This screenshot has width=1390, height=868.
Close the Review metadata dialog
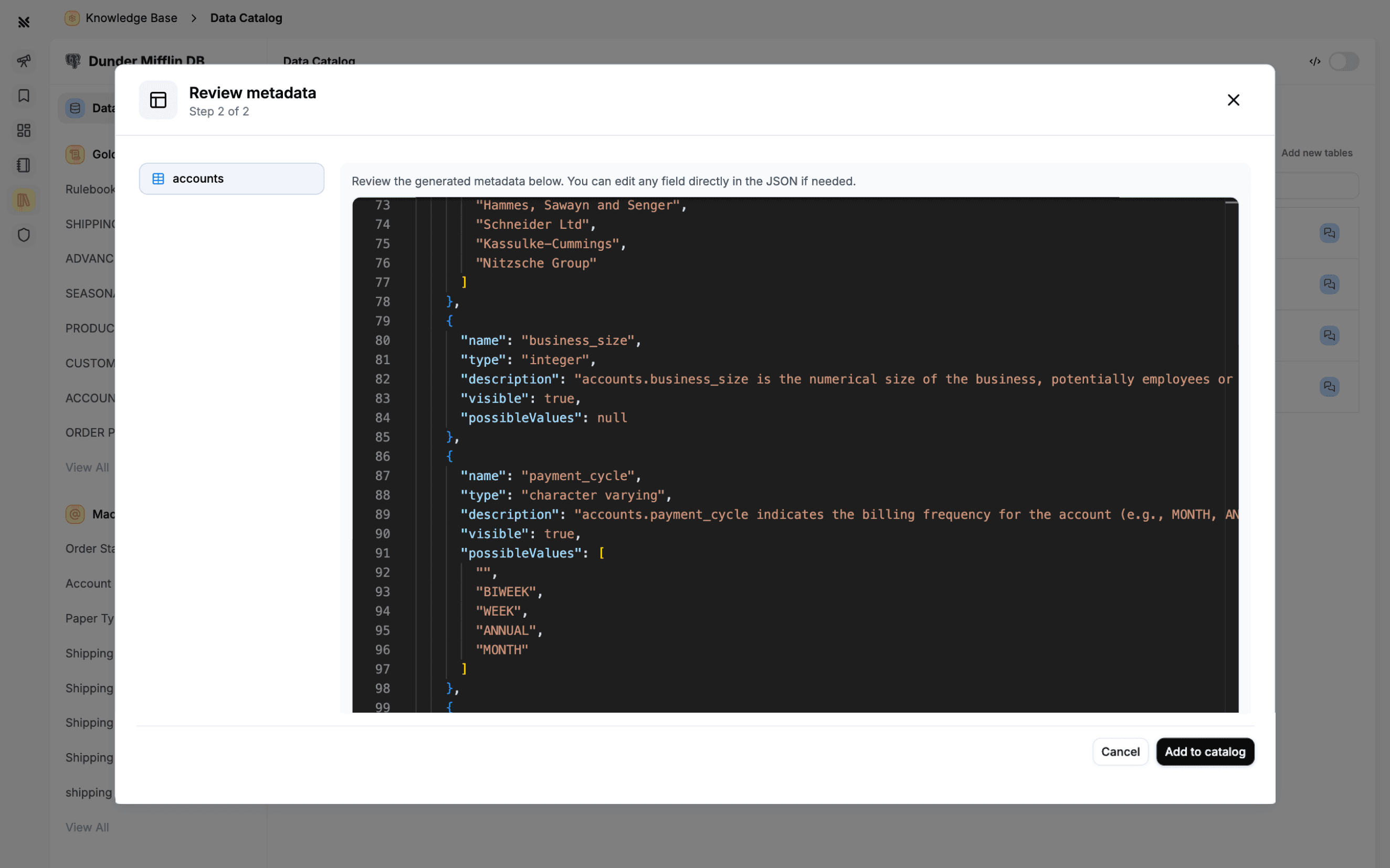tap(1233, 100)
